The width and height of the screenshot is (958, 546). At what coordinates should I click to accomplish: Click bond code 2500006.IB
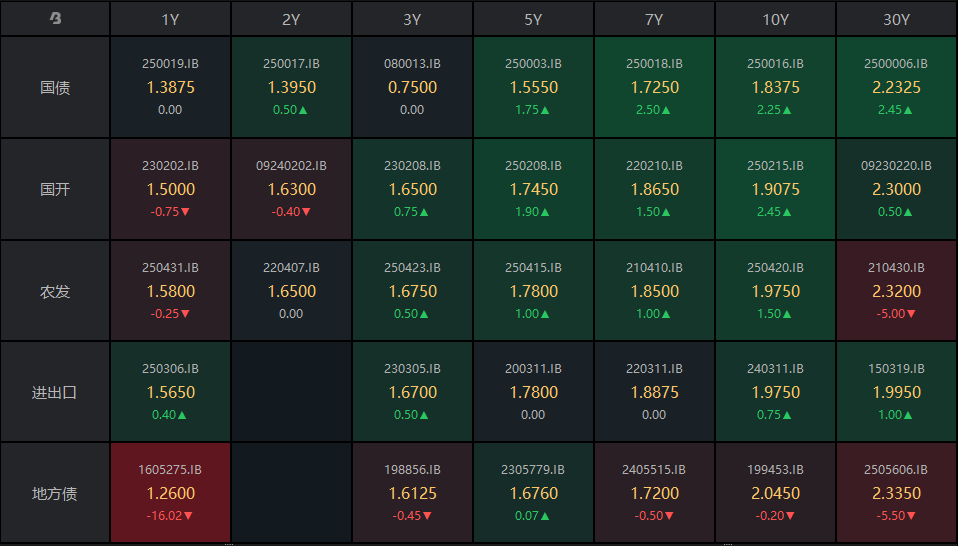[896, 64]
